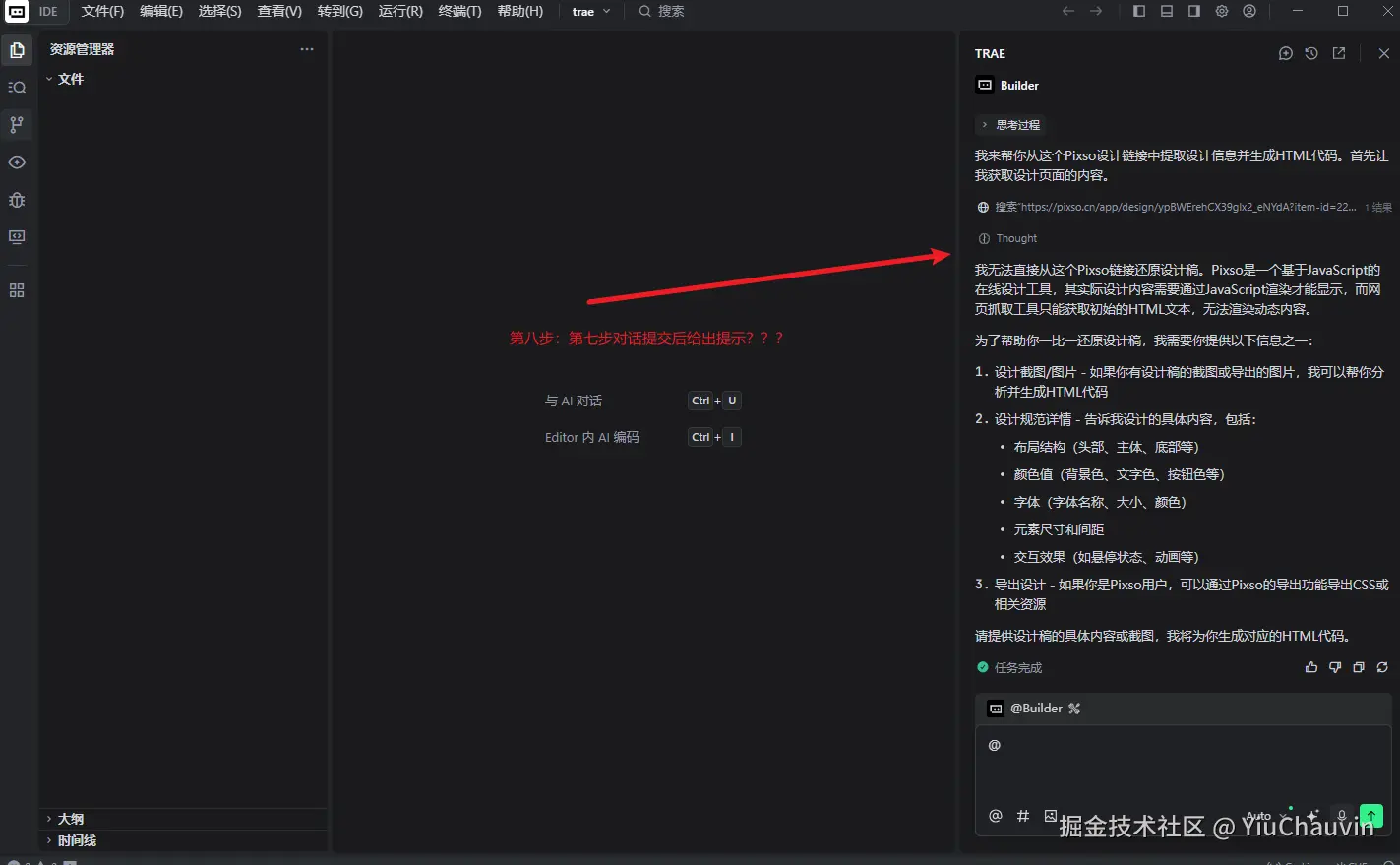Open the 文件(F) menu
1400x865 pixels.
pos(102,11)
